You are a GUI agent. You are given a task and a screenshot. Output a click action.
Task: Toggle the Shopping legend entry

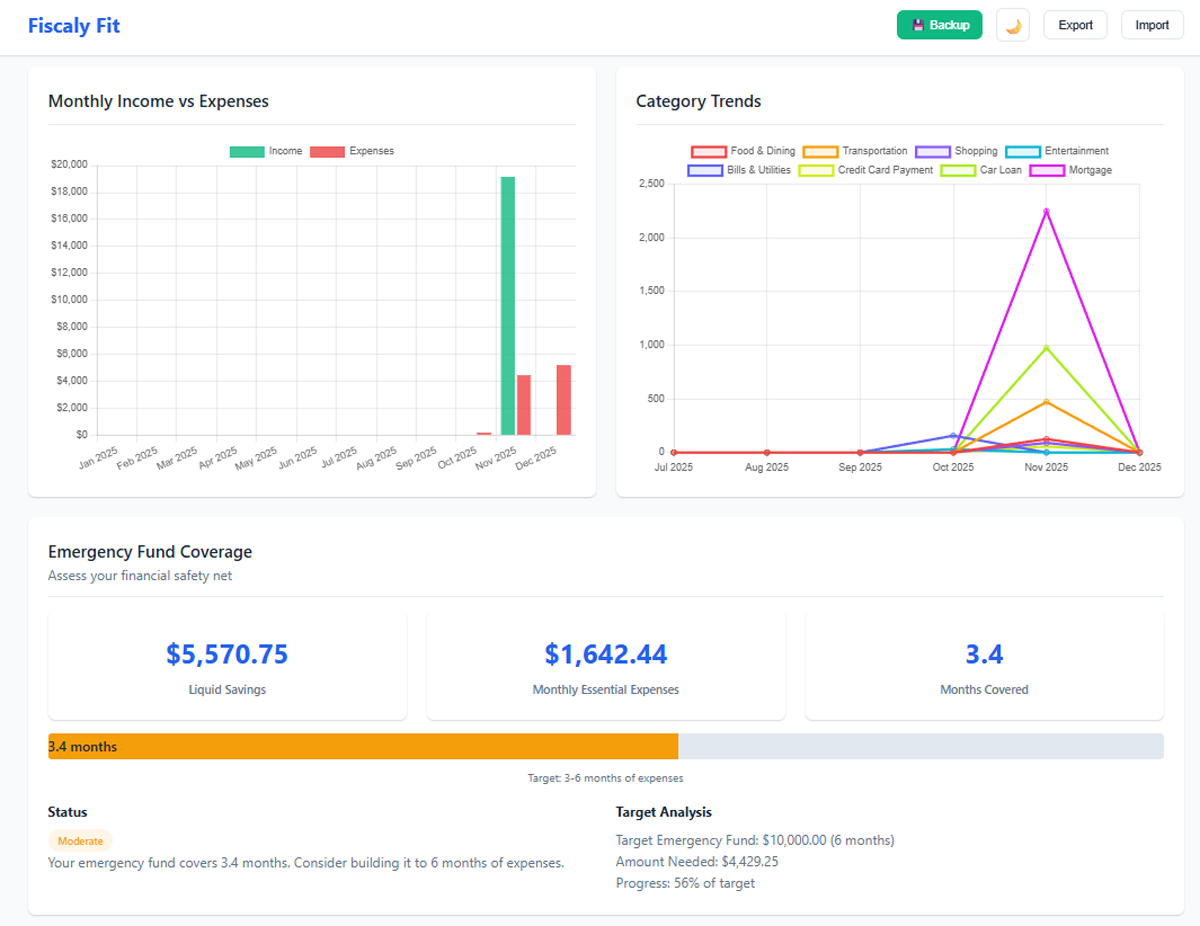click(958, 151)
